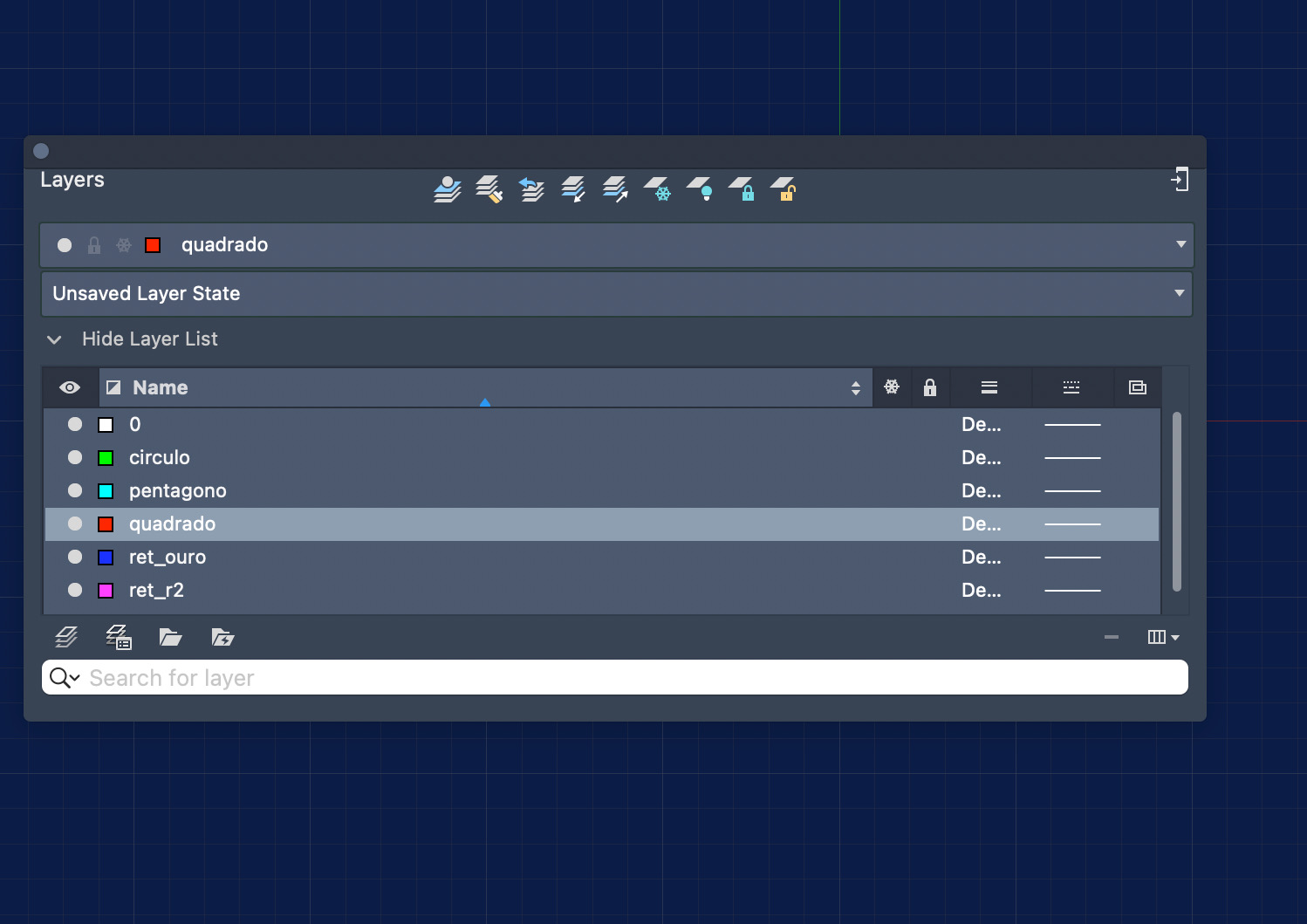Toggle current layer freeze icon in dropdown
The width and height of the screenshot is (1307, 924).
click(124, 245)
